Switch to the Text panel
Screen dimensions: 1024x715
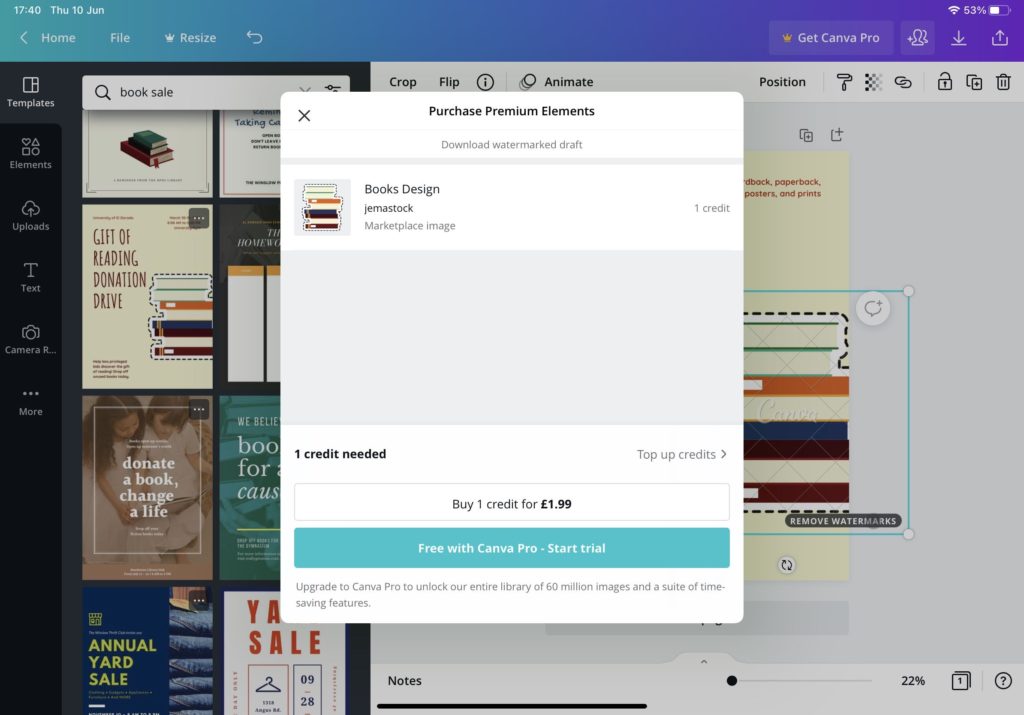tap(30, 277)
